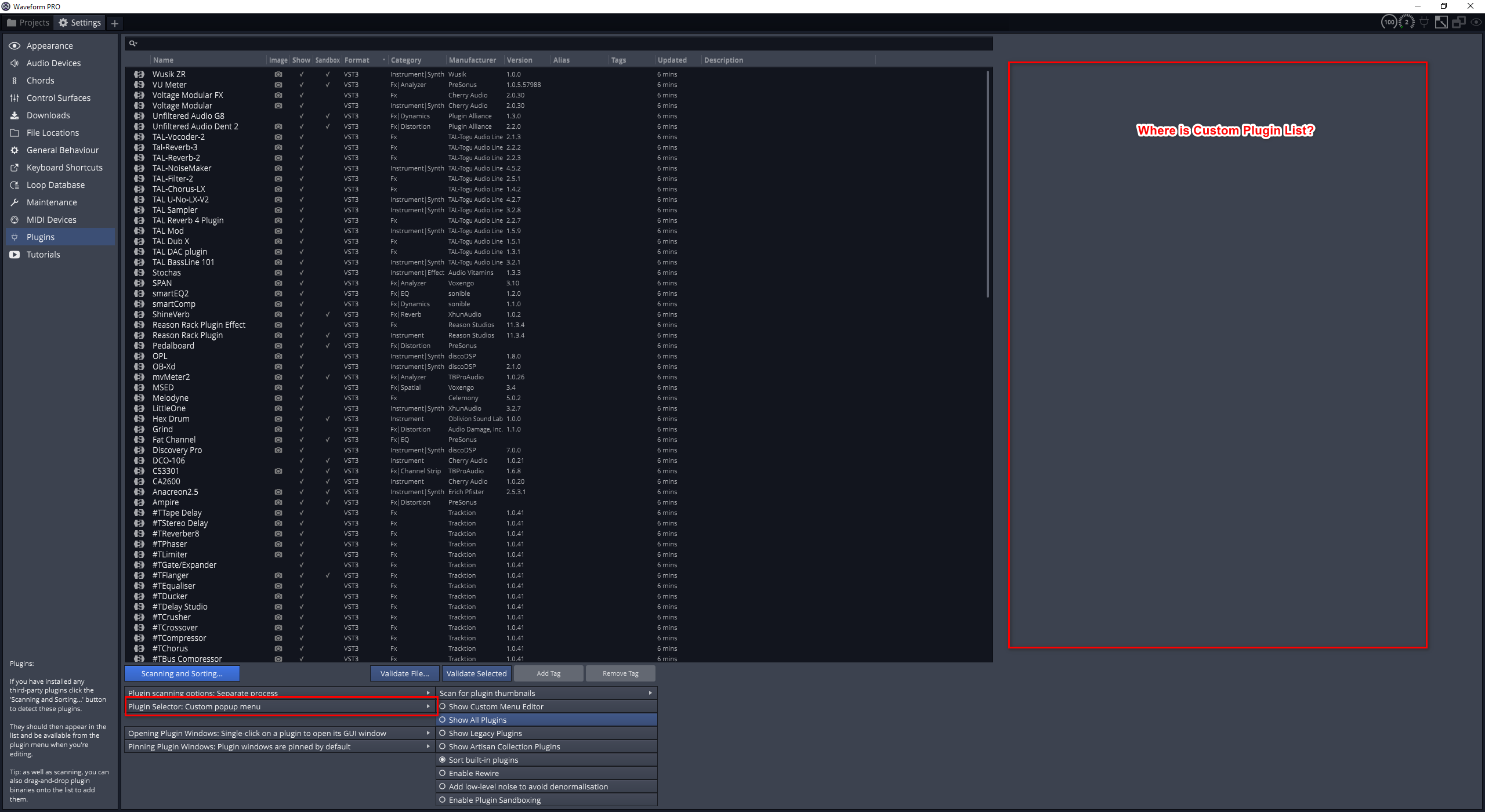1485x812 pixels.
Task: Click Remove Tag button
Action: [621, 673]
